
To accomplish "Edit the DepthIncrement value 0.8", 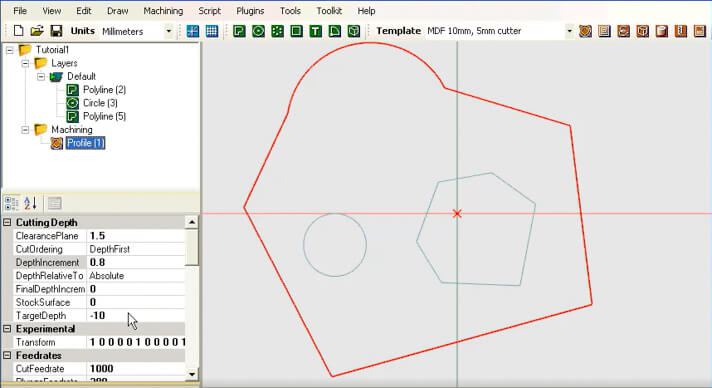I will point(136,263).
